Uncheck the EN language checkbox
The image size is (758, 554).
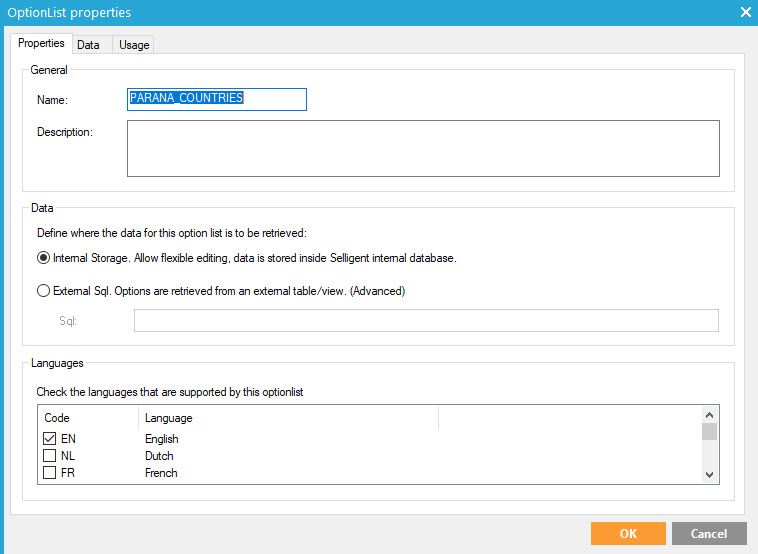[49, 439]
